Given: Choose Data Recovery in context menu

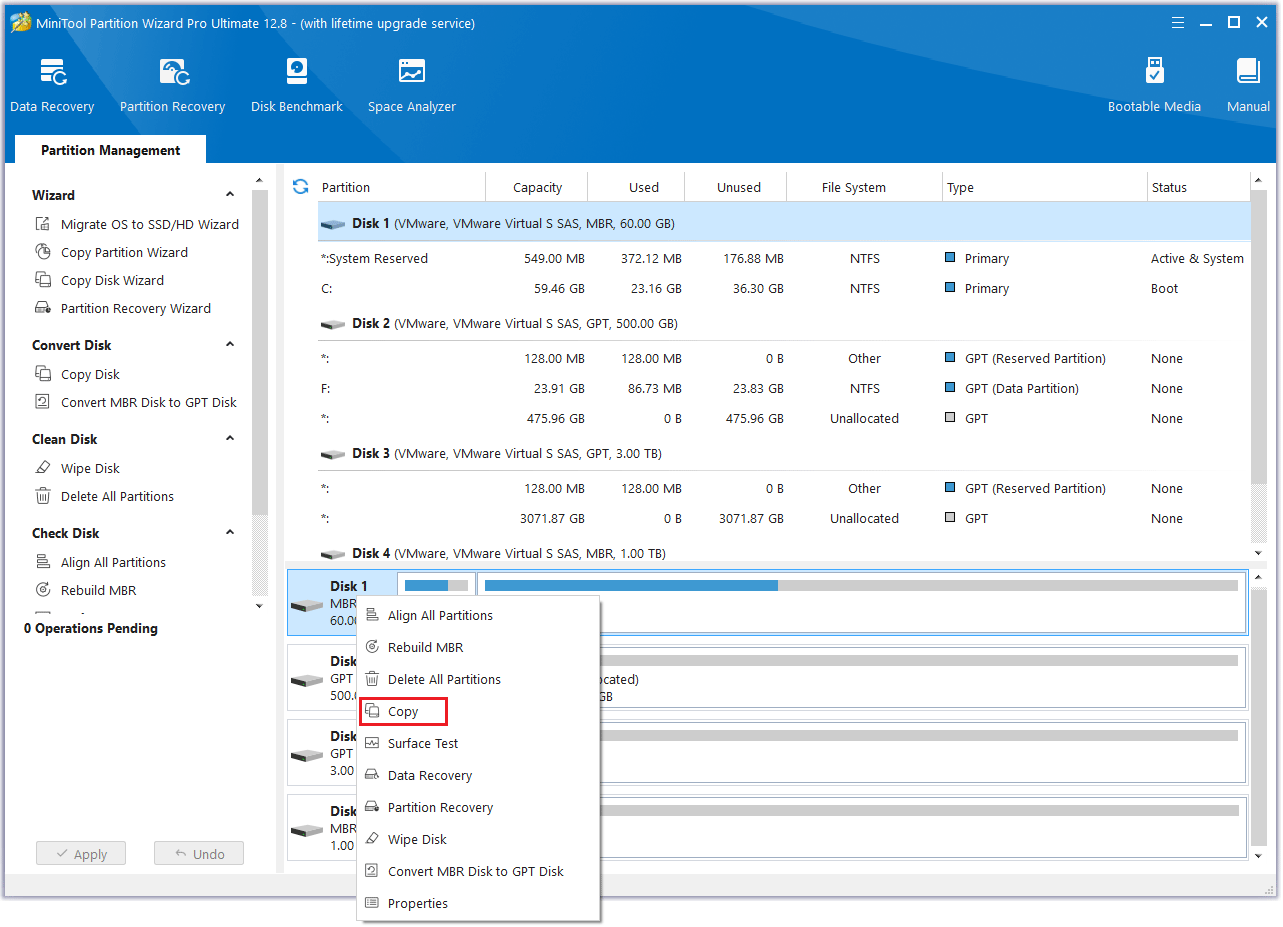Looking at the screenshot, I should tap(479, 775).
